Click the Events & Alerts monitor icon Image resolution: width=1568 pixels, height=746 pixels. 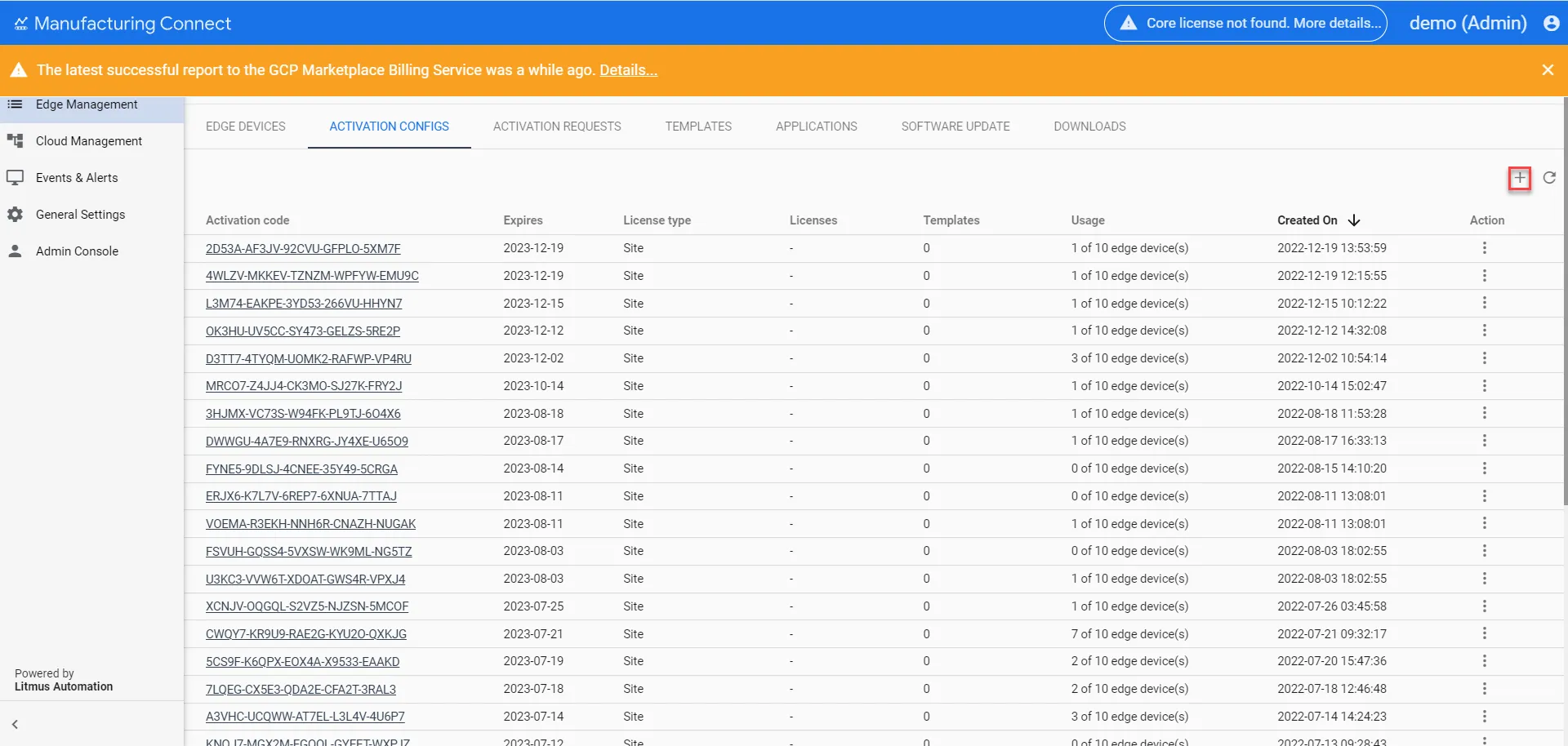pos(15,178)
